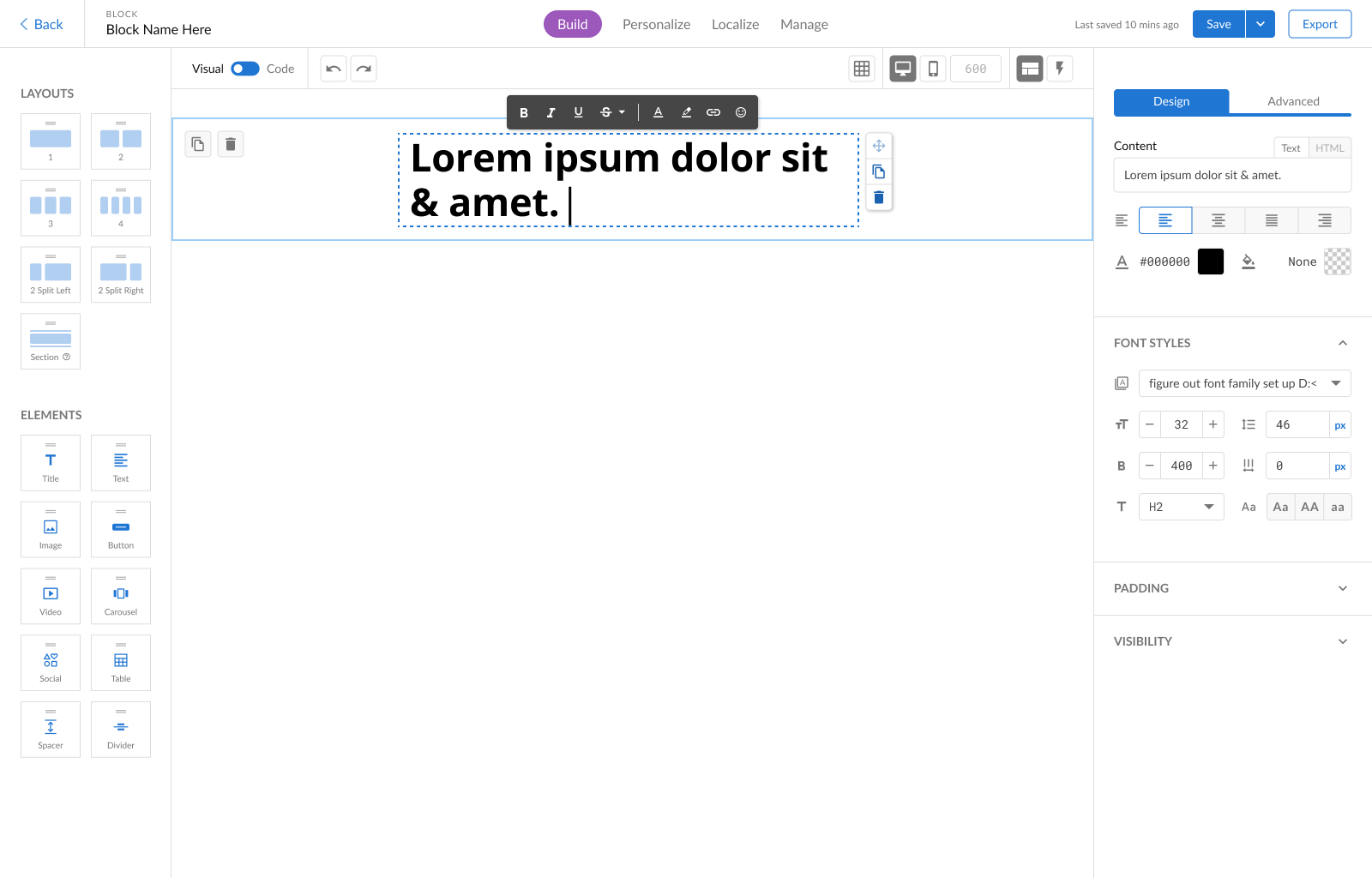
Task: Open the Personalize section
Action: 656,23
